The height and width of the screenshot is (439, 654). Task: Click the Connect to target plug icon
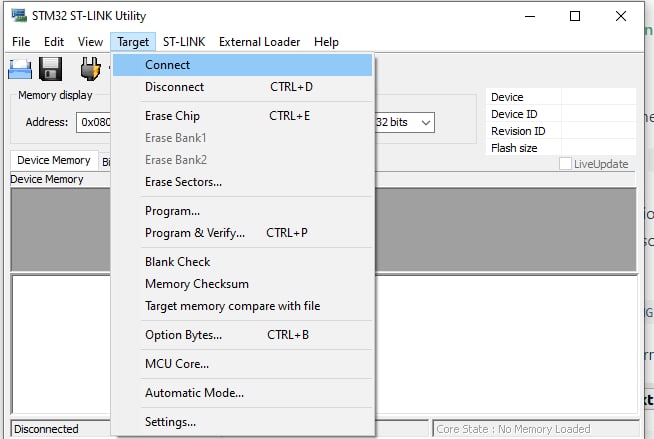[x=91, y=69]
